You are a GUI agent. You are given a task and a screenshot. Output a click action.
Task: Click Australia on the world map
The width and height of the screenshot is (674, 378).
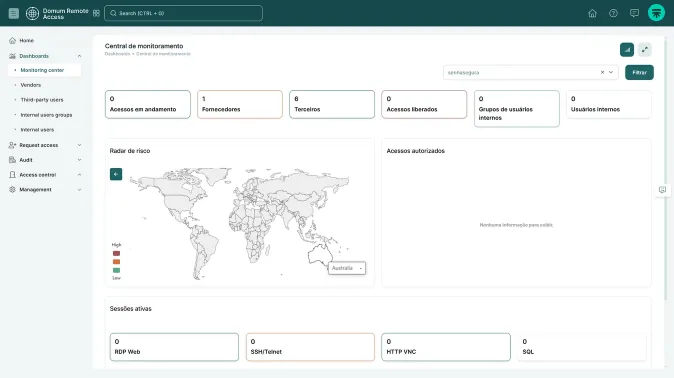coord(319,254)
